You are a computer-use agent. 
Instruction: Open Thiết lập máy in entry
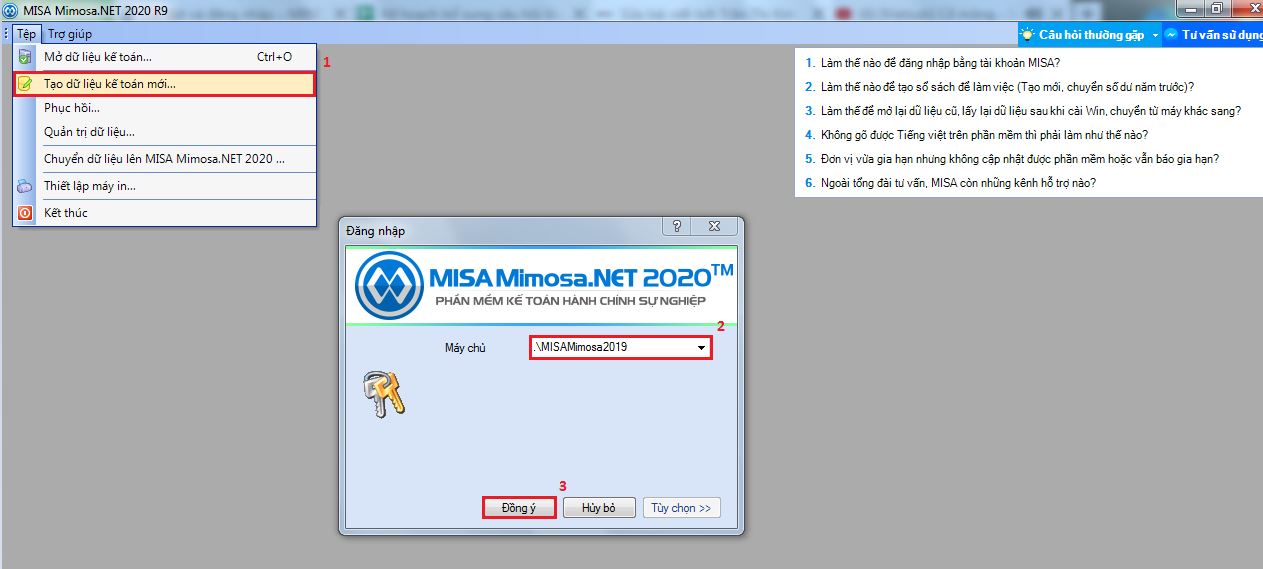click(x=165, y=186)
